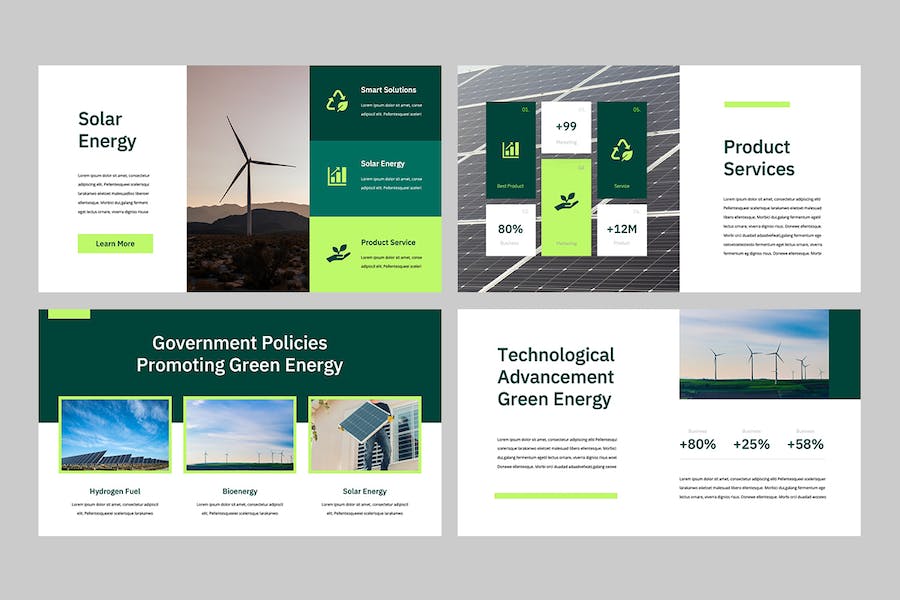Click the Learn More button
This screenshot has height=600, width=900.
tap(115, 243)
